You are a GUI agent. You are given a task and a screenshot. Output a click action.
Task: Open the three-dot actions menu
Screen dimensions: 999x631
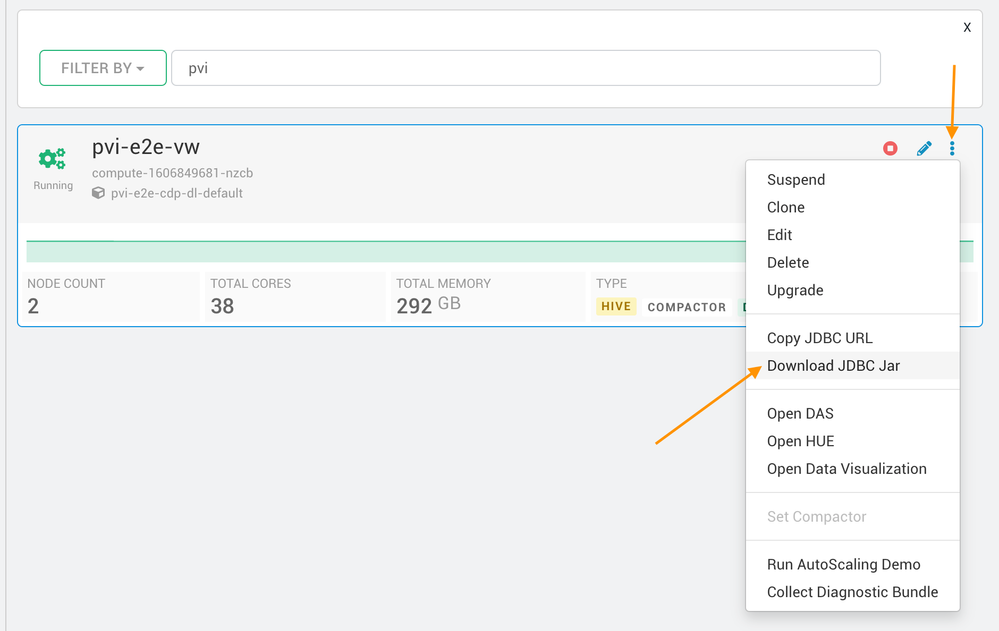952,149
